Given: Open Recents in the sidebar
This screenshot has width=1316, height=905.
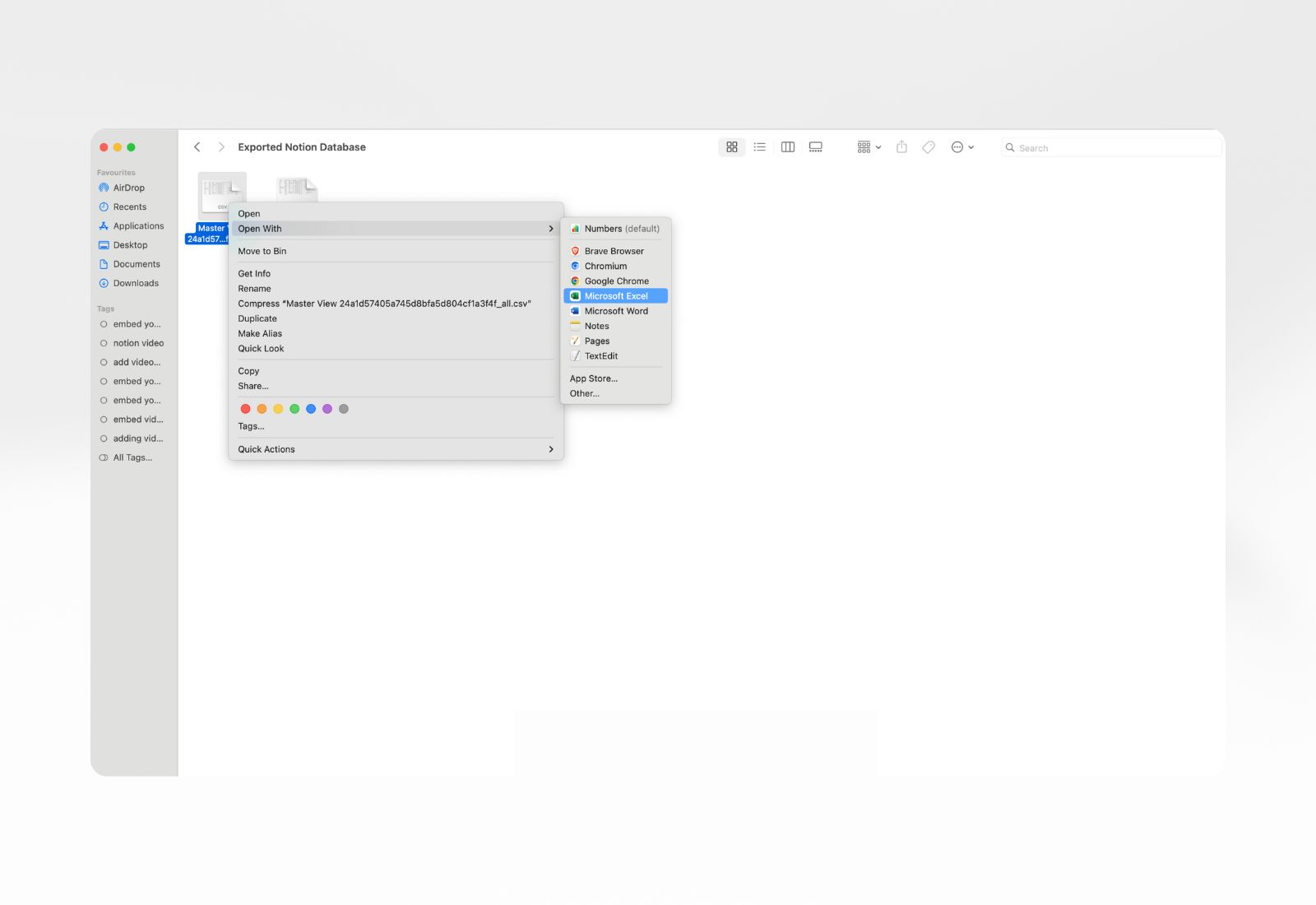Looking at the screenshot, I should pyautogui.click(x=132, y=207).
